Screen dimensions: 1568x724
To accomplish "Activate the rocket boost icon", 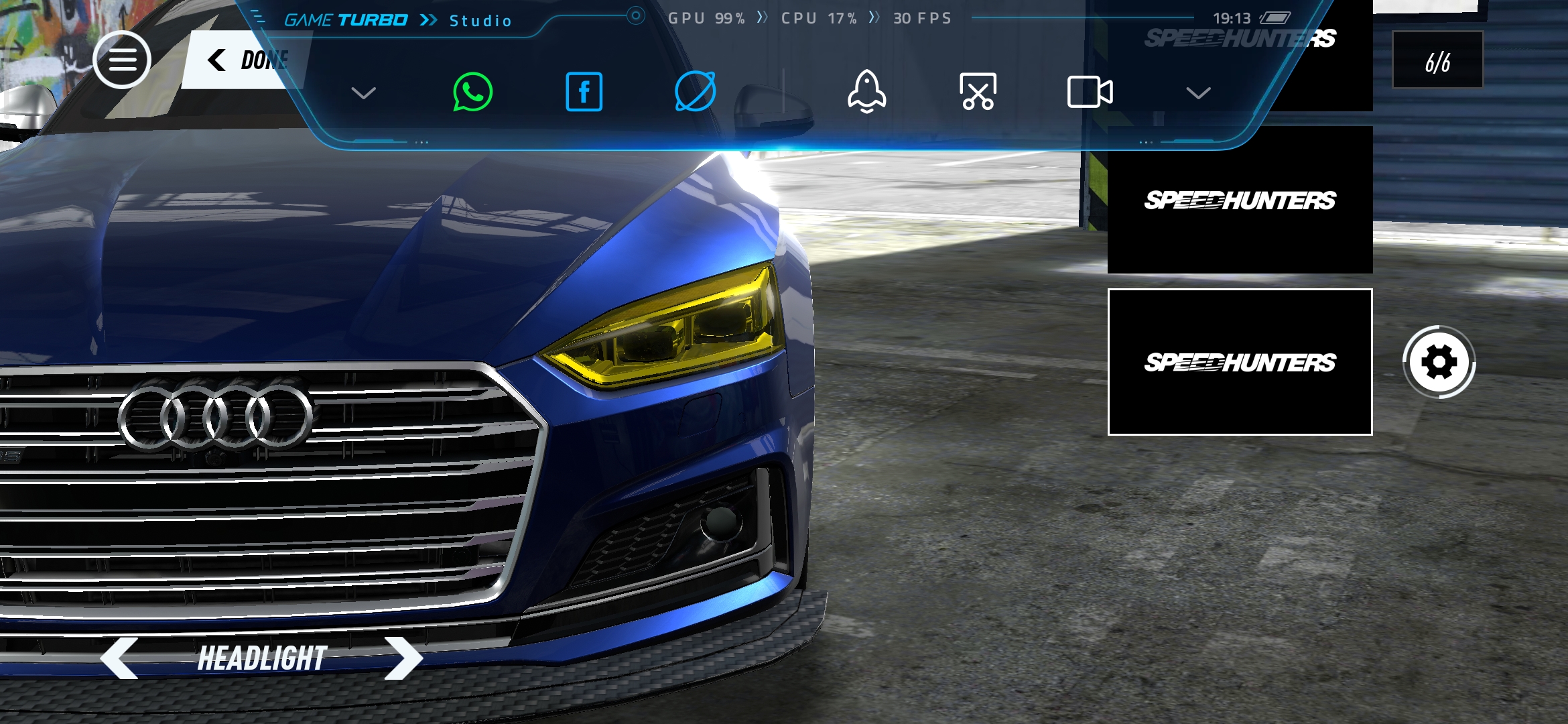I will pyautogui.click(x=866, y=91).
